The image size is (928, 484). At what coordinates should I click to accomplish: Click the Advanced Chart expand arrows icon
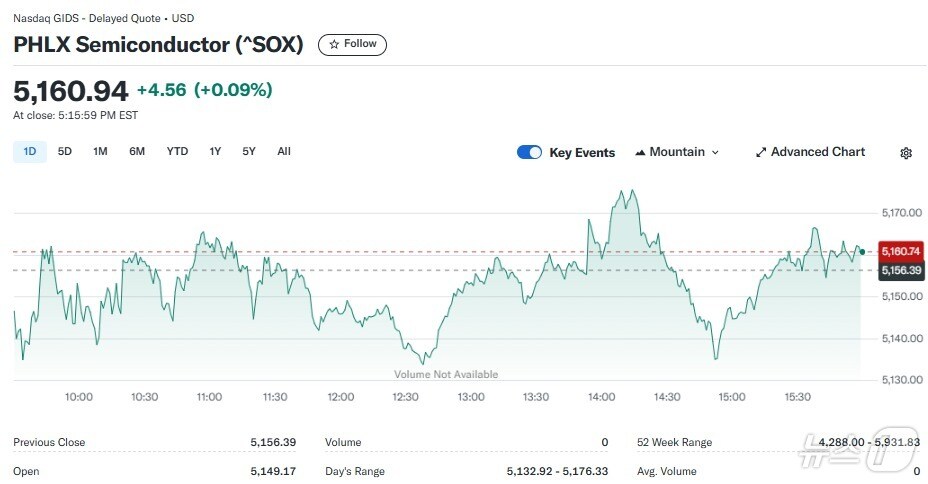tap(761, 153)
